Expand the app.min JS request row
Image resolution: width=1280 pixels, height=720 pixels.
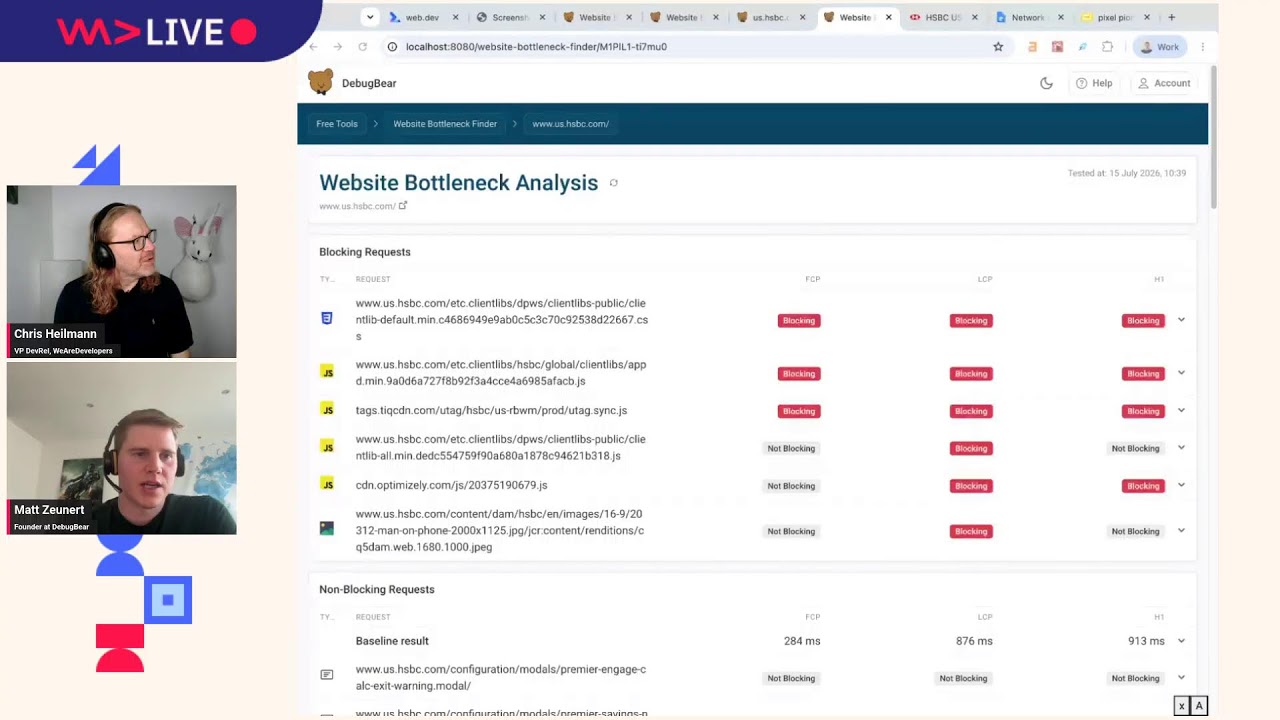pyautogui.click(x=1181, y=373)
